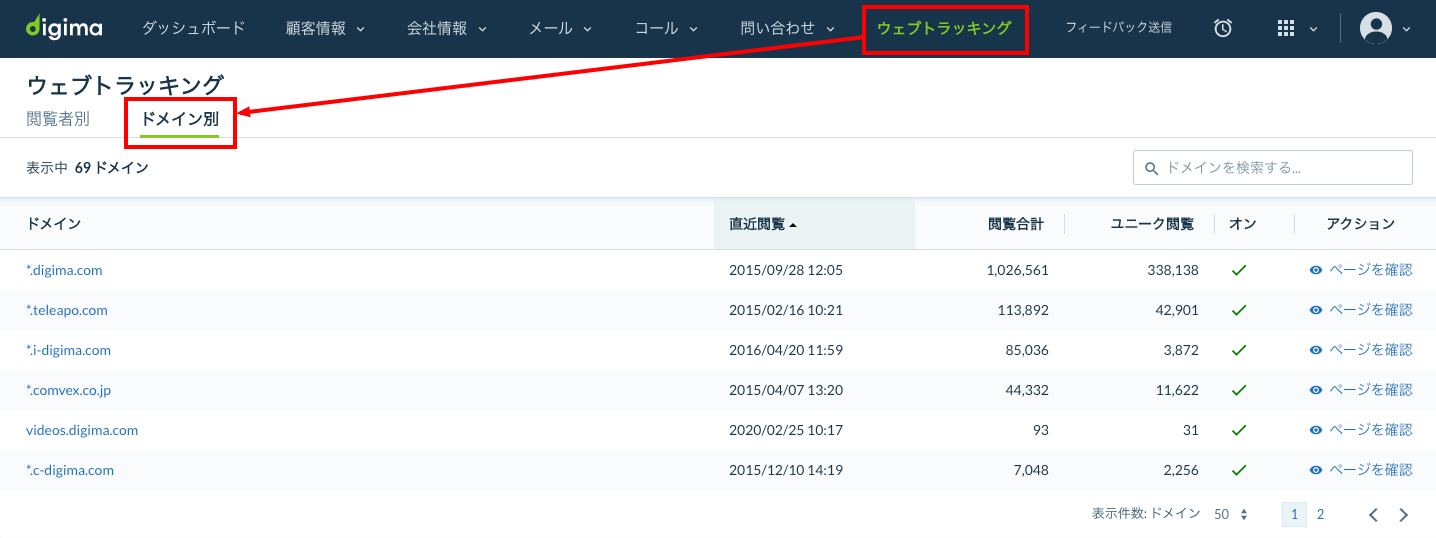
Task: Click the 2020/02/25 10:17 date cell
Action: 786,430
